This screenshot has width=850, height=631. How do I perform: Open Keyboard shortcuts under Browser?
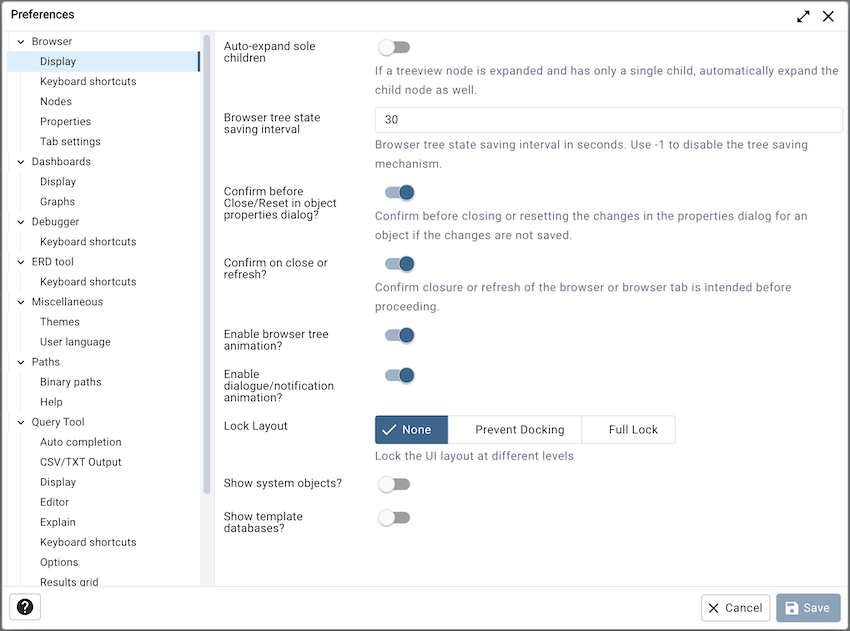click(88, 81)
